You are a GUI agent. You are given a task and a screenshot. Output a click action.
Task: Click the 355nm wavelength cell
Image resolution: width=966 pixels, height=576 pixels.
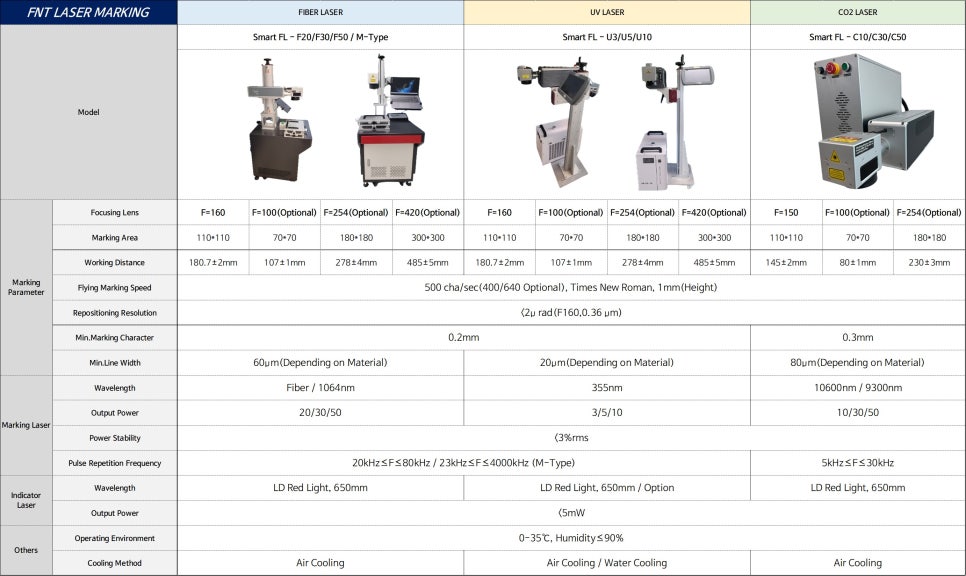pos(607,388)
